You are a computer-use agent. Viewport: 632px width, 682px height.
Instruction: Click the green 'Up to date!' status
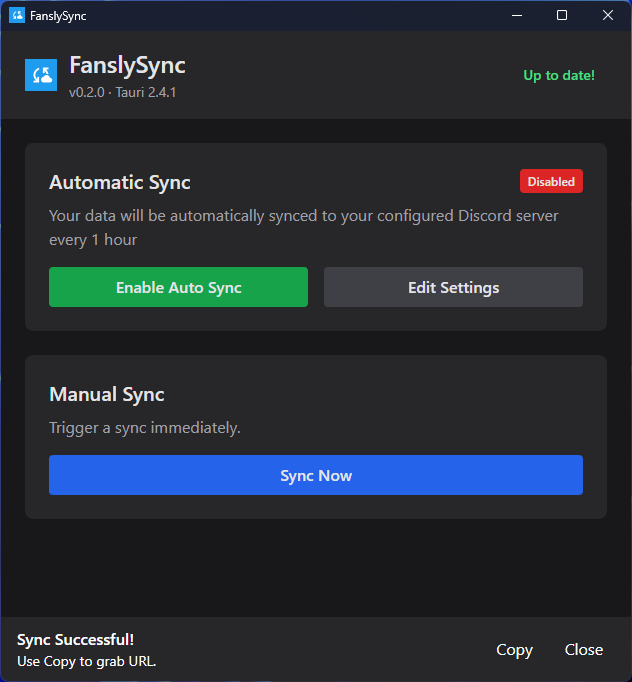(x=559, y=75)
